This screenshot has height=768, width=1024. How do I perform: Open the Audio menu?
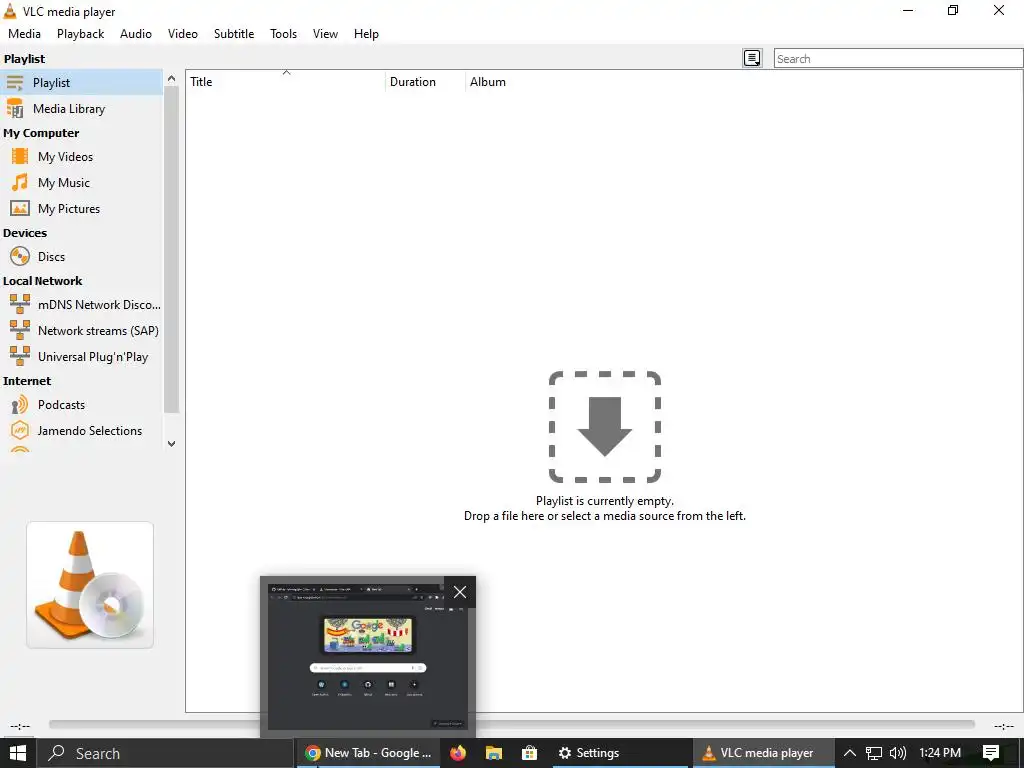(x=136, y=34)
